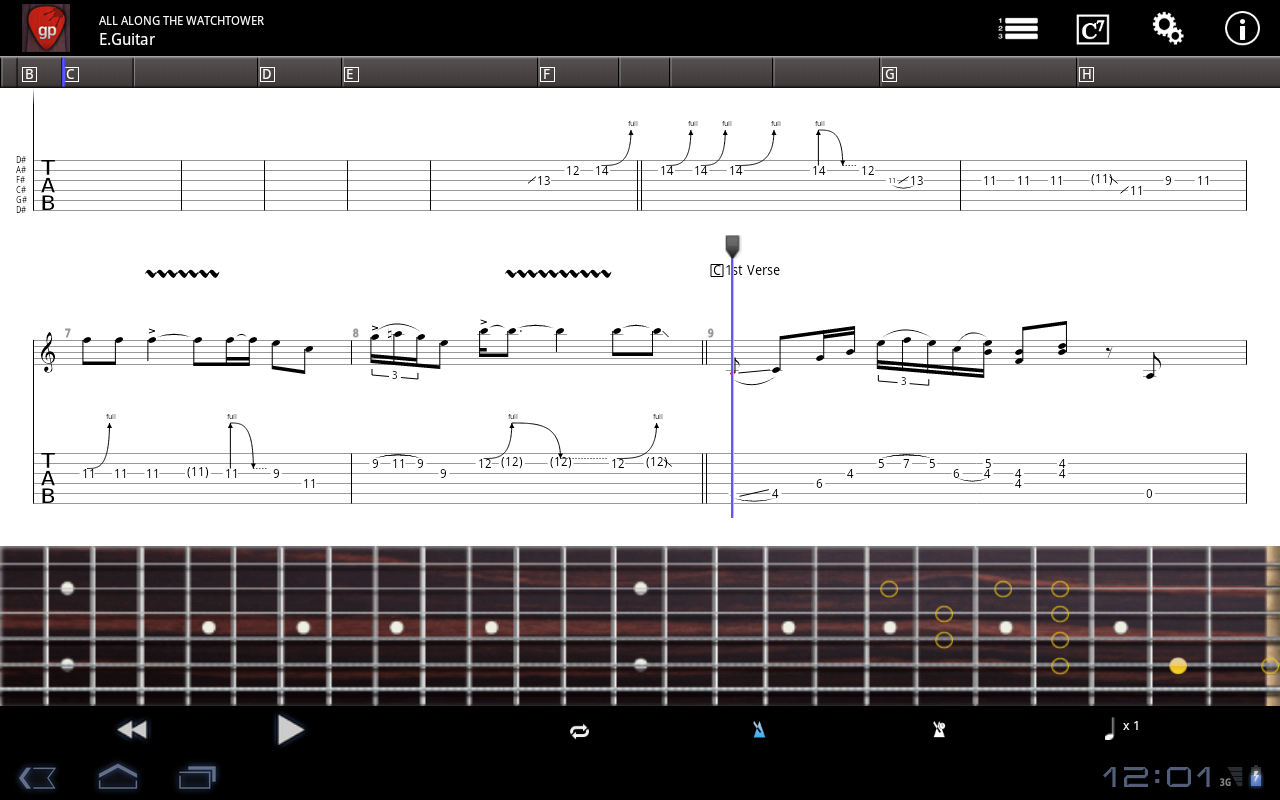Jump to section marker F
Image resolution: width=1280 pixels, height=800 pixels.
click(546, 74)
